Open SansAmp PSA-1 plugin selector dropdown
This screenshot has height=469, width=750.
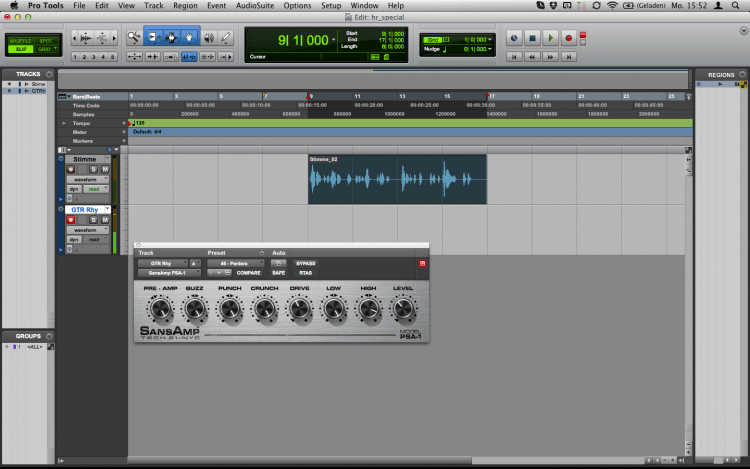click(x=169, y=273)
